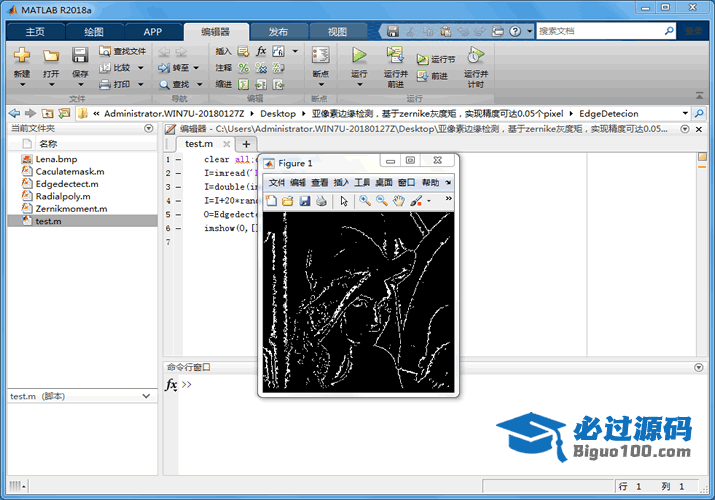The height and width of the screenshot is (500, 715).
Task: Expand the test.m details panel chevron
Action: [x=146, y=396]
